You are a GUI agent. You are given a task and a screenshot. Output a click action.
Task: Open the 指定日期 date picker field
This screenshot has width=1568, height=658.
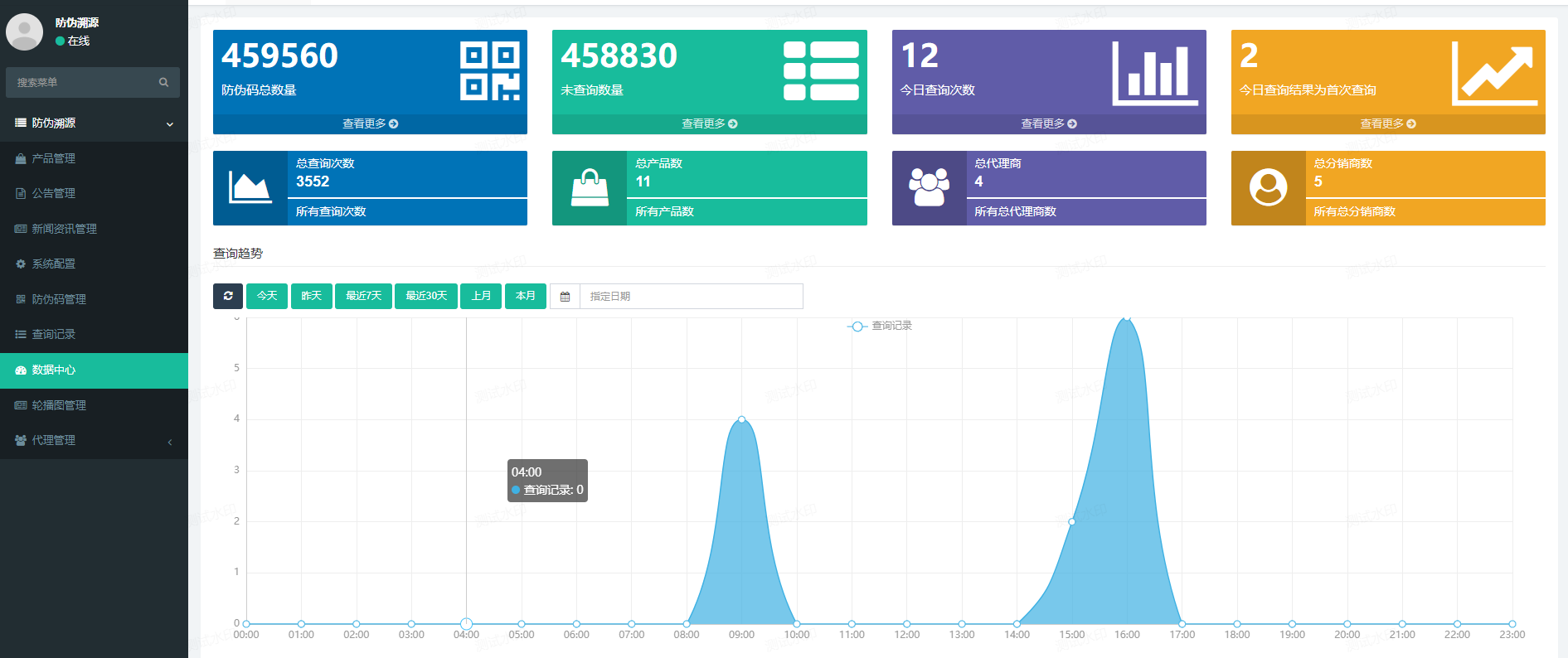pos(690,297)
